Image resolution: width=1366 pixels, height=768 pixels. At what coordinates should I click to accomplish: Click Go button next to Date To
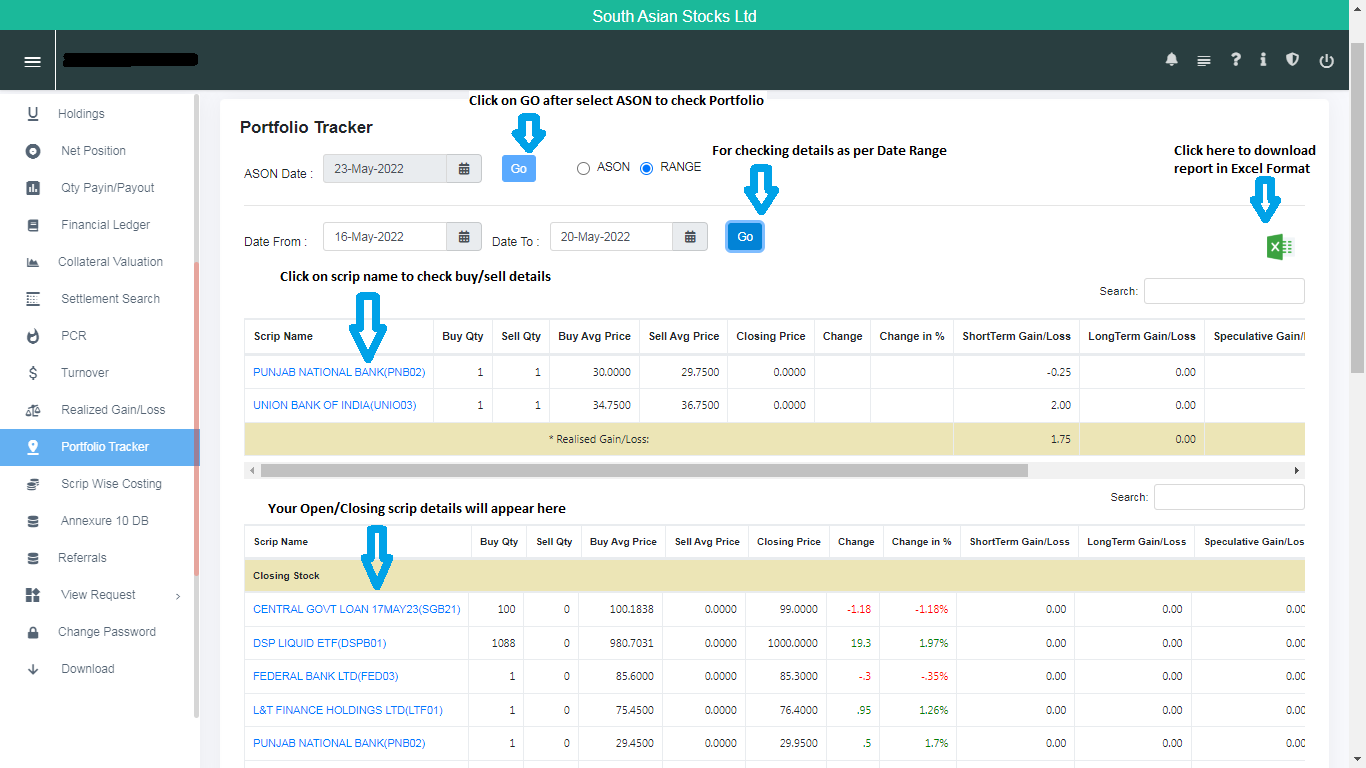(745, 237)
